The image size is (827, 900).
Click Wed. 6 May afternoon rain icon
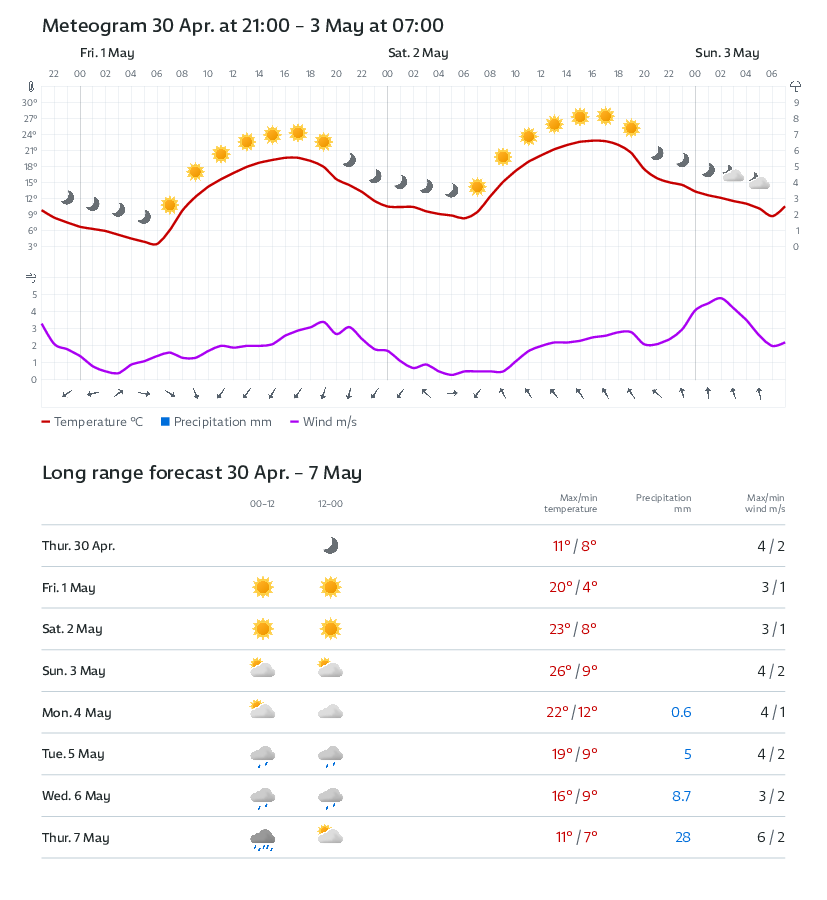coord(330,797)
